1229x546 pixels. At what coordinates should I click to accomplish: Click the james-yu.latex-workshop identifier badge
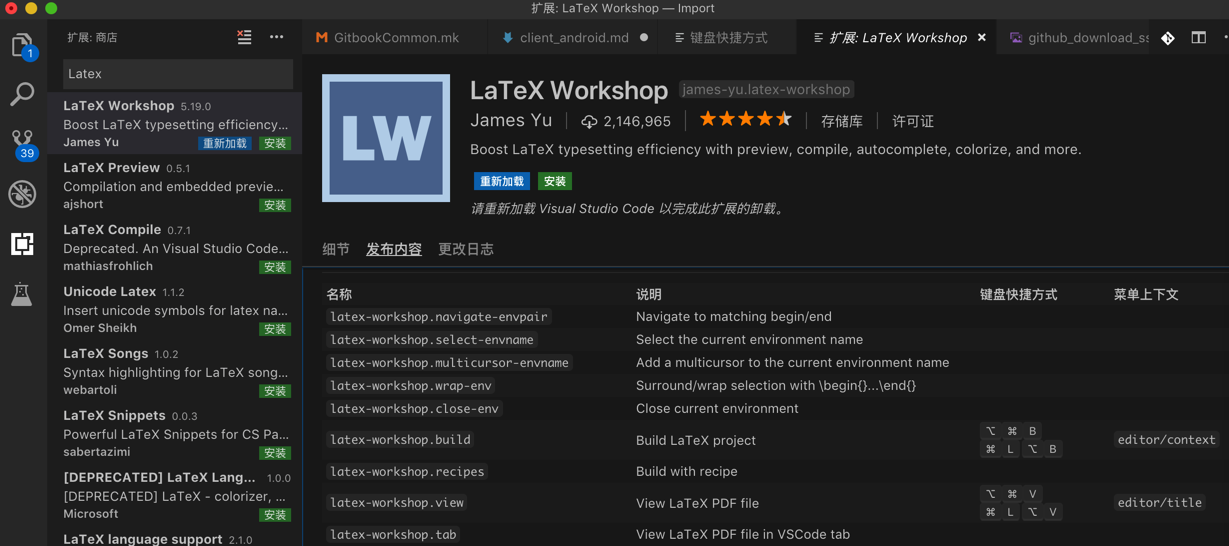(766, 90)
